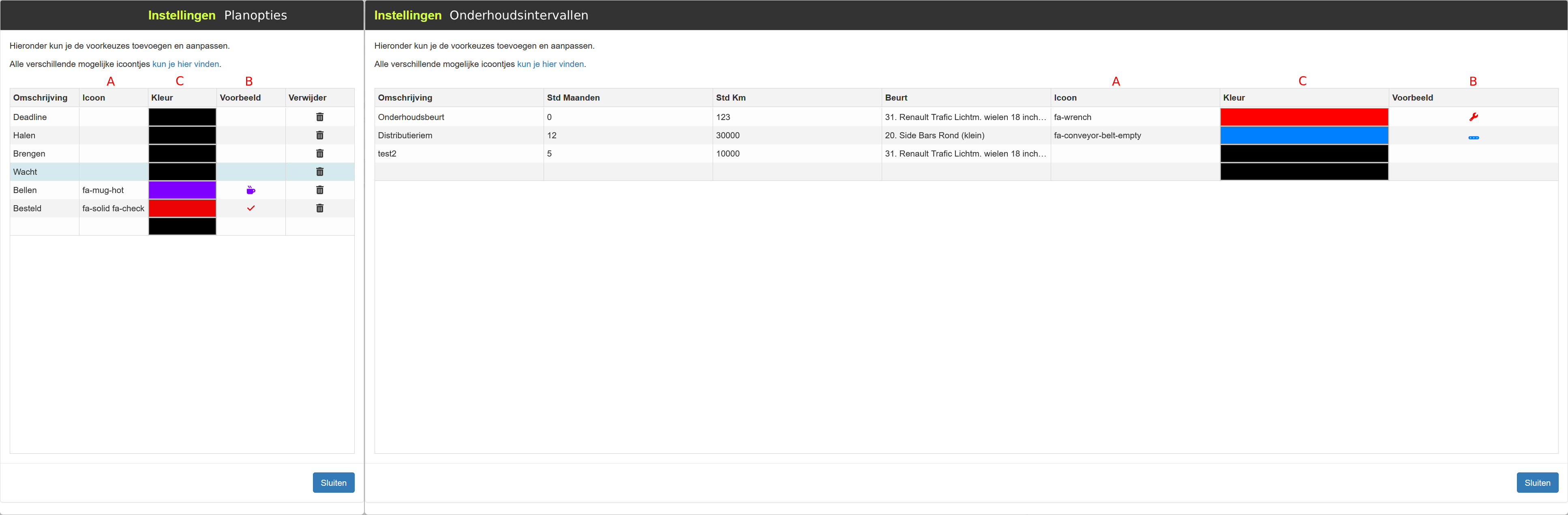Remove Brengen using its trash icon
Viewport: 1568px width, 515px height.
pyautogui.click(x=319, y=153)
